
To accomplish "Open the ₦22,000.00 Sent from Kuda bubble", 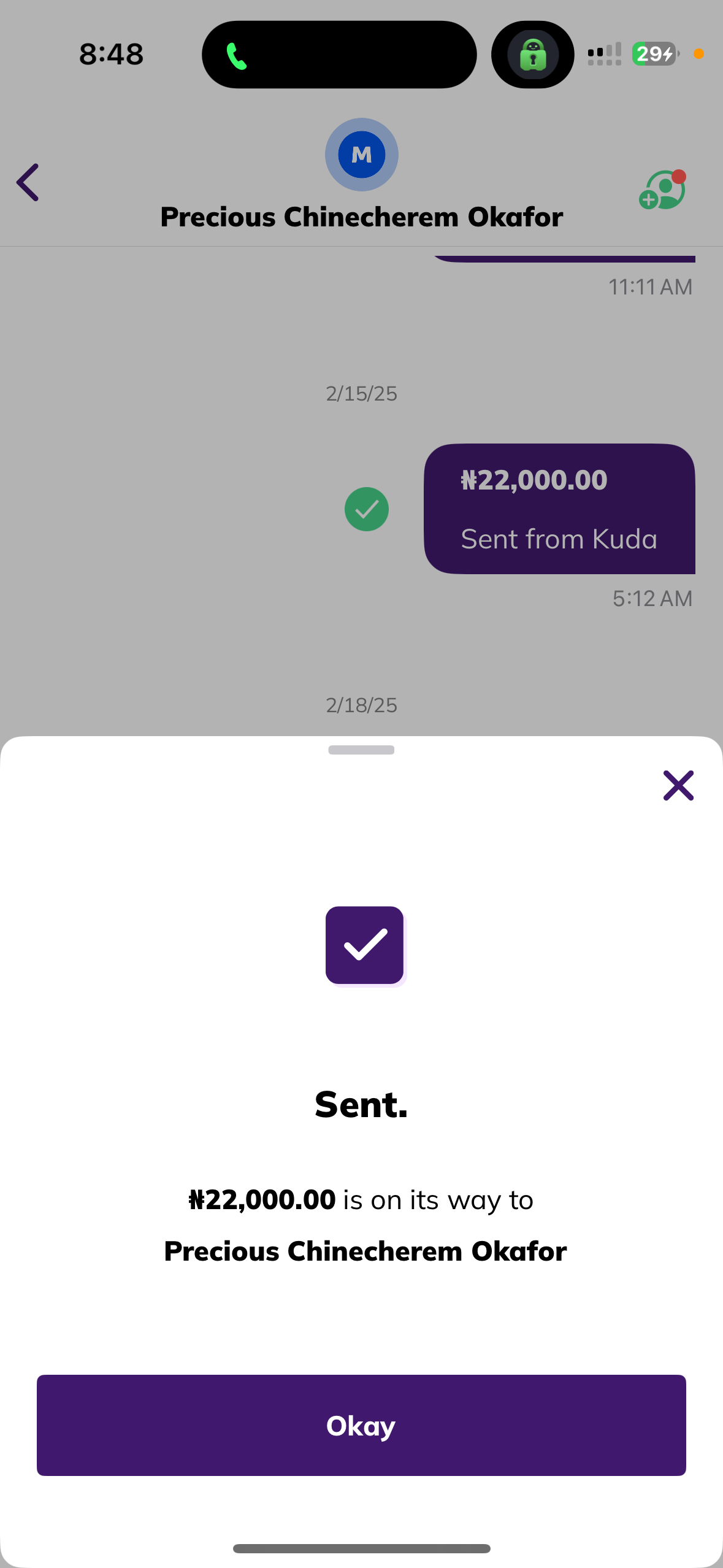I will click(559, 509).
